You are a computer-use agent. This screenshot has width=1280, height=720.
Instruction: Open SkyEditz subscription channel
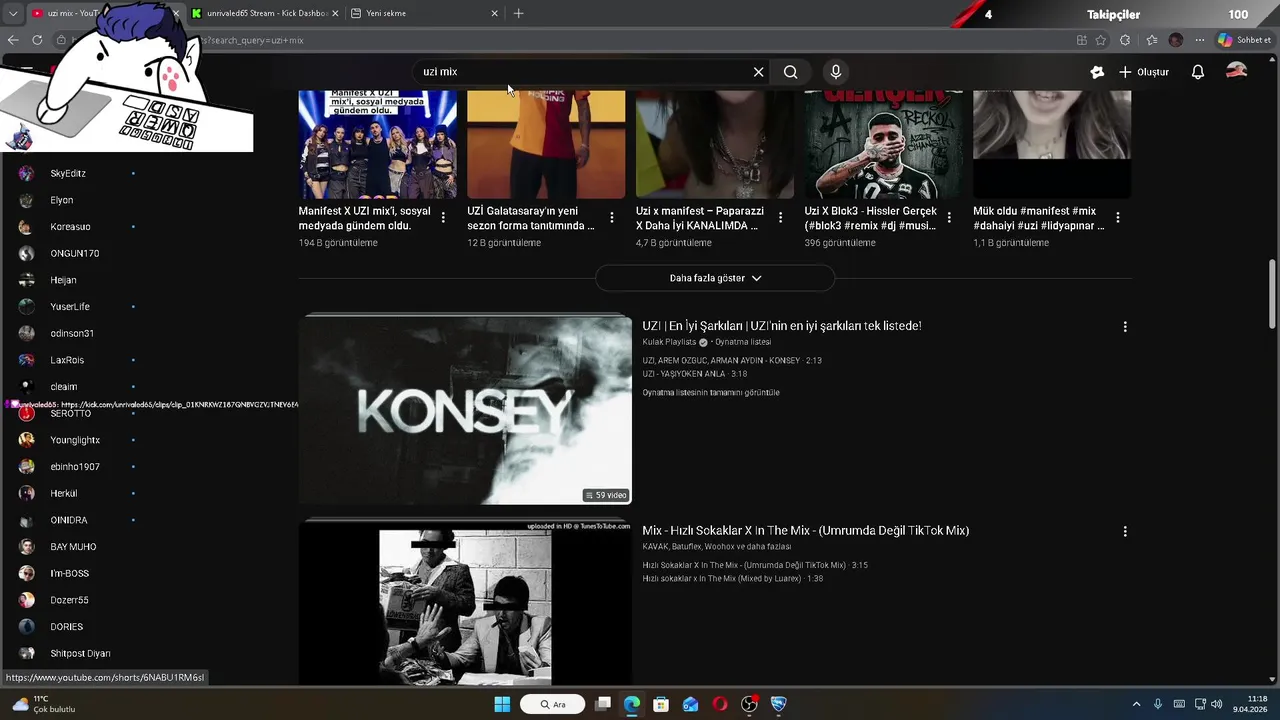pyautogui.click(x=70, y=173)
